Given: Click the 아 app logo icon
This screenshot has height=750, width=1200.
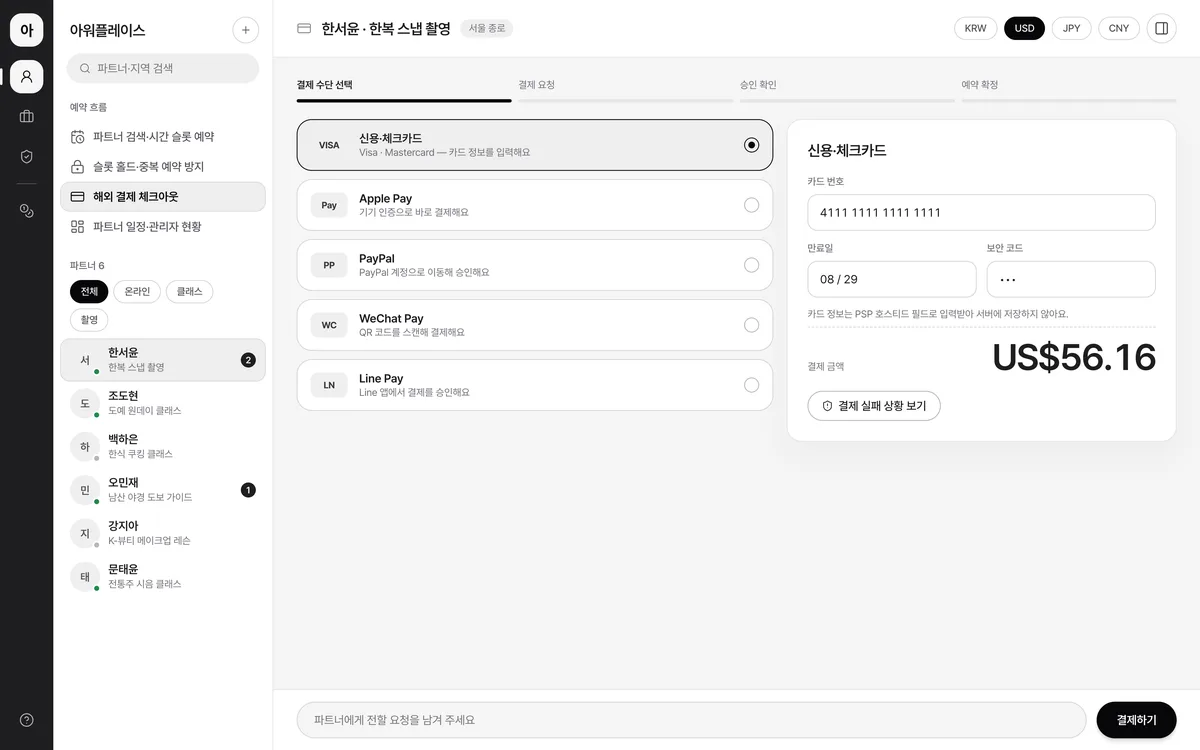Looking at the screenshot, I should 26,30.
